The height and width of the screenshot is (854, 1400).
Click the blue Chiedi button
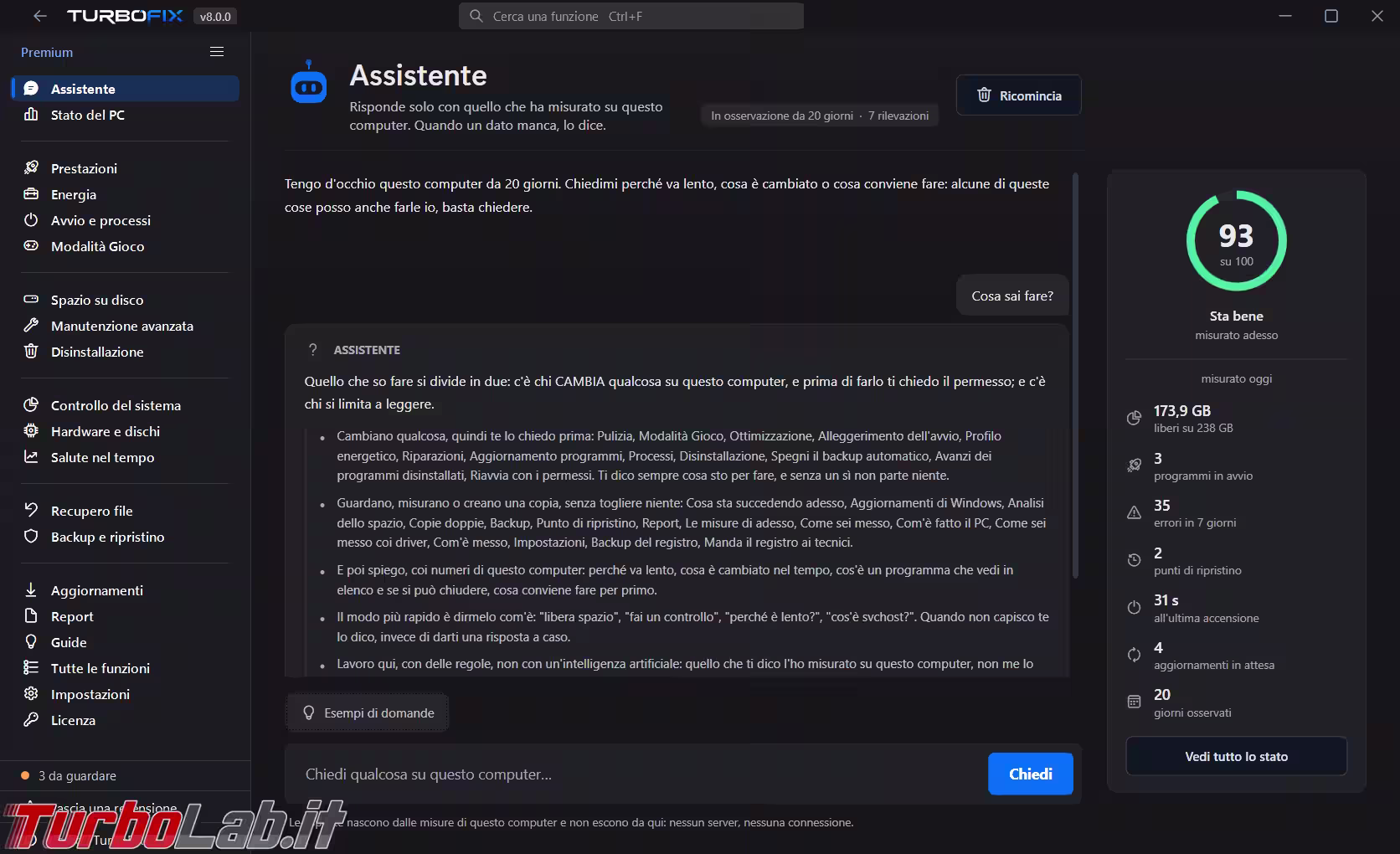1030,774
